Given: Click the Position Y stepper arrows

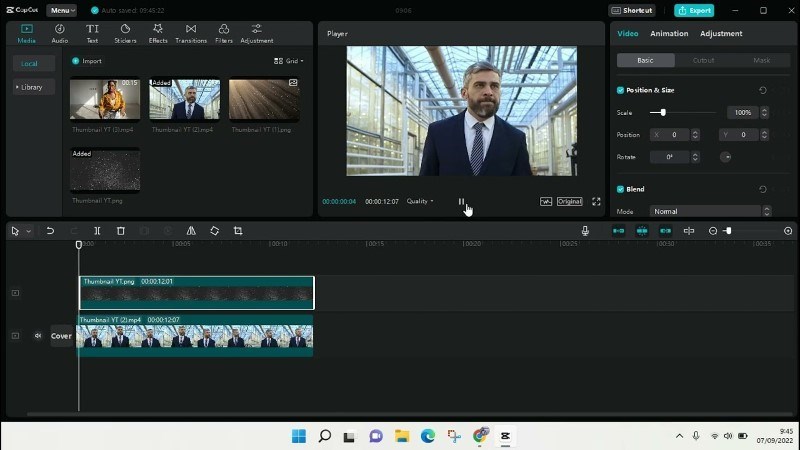Looking at the screenshot, I should pyautogui.click(x=764, y=135).
